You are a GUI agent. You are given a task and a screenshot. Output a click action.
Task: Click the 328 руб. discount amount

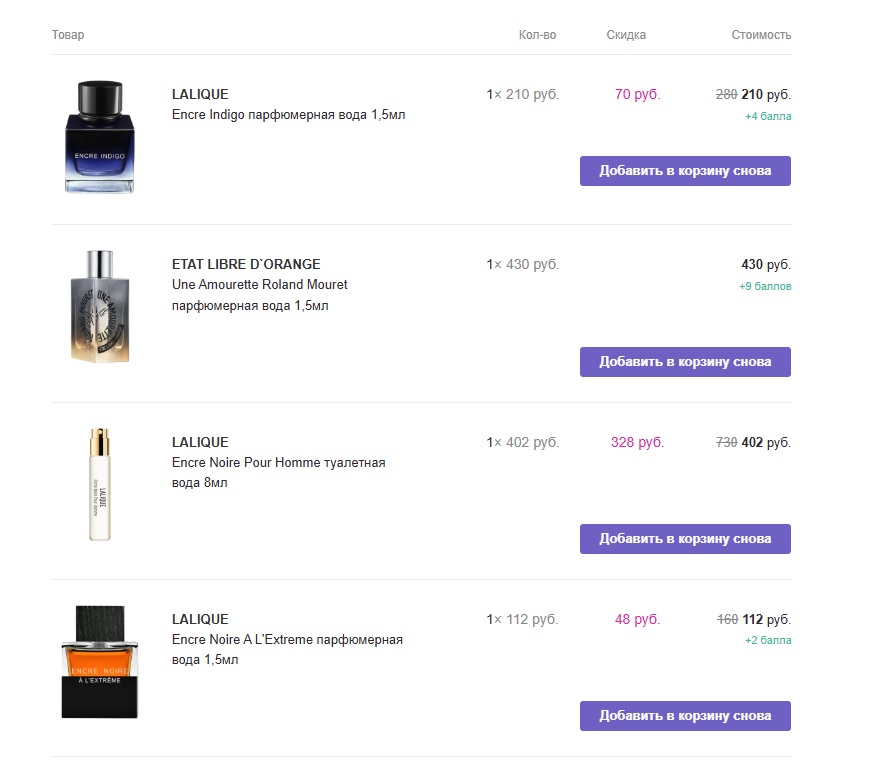pos(637,442)
